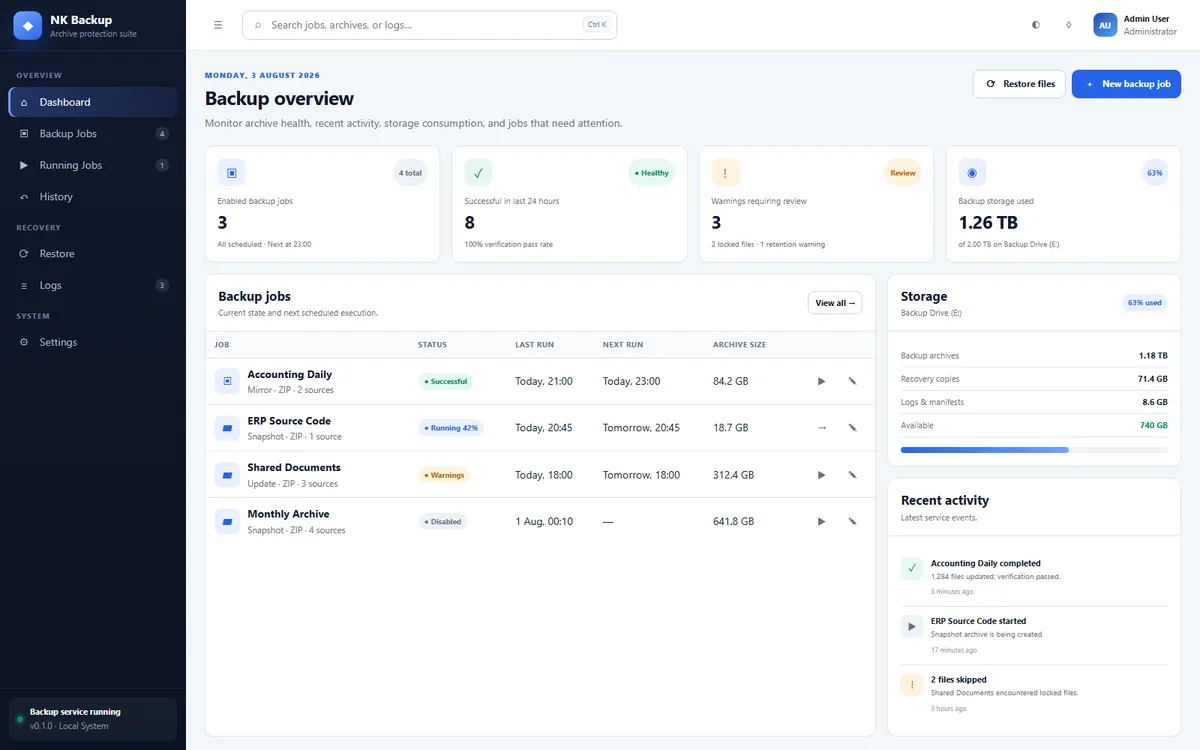Click the Running 42% status badge
This screenshot has width=1200, height=750.
point(451,428)
